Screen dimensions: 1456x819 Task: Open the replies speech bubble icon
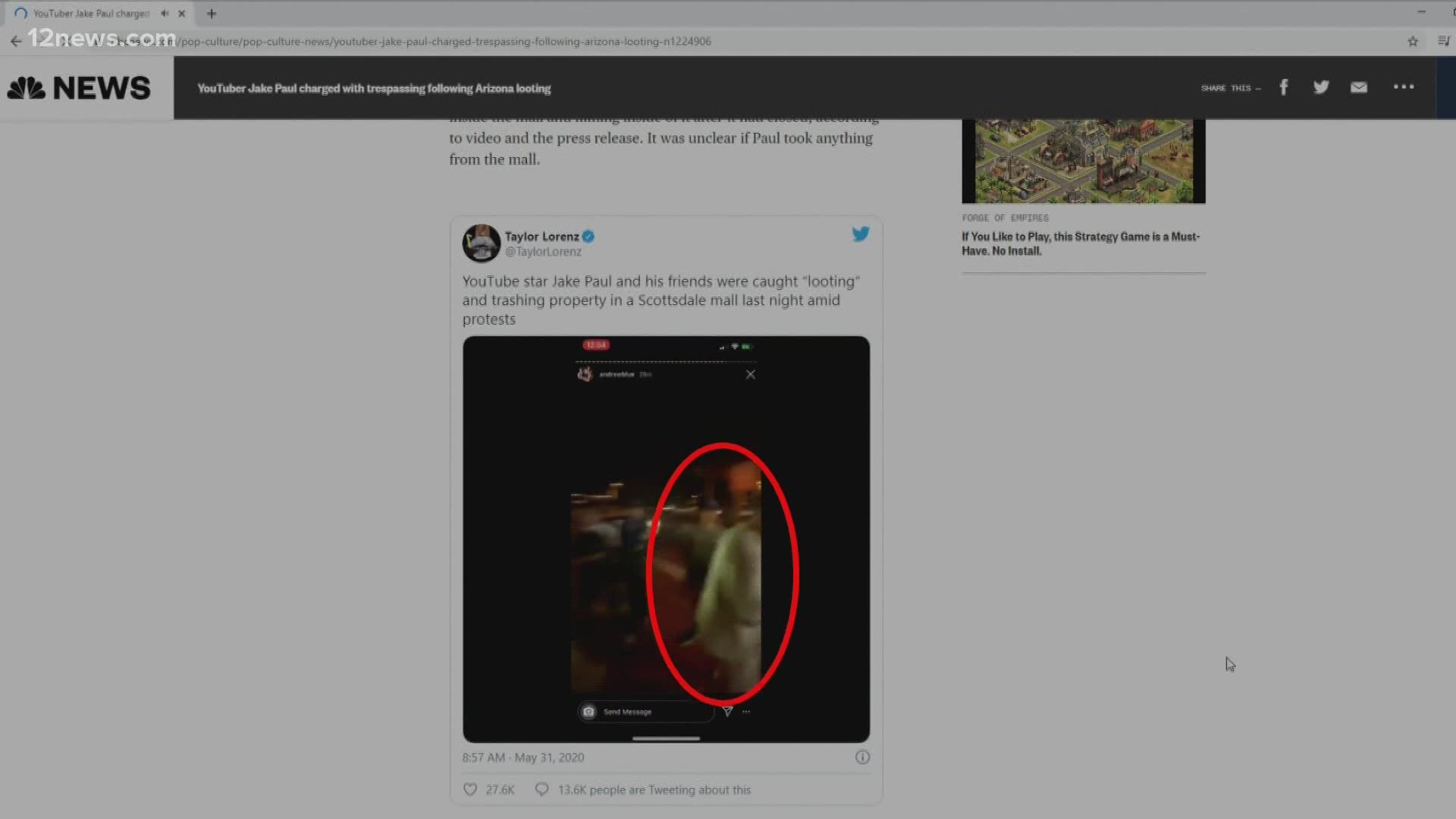(x=541, y=789)
